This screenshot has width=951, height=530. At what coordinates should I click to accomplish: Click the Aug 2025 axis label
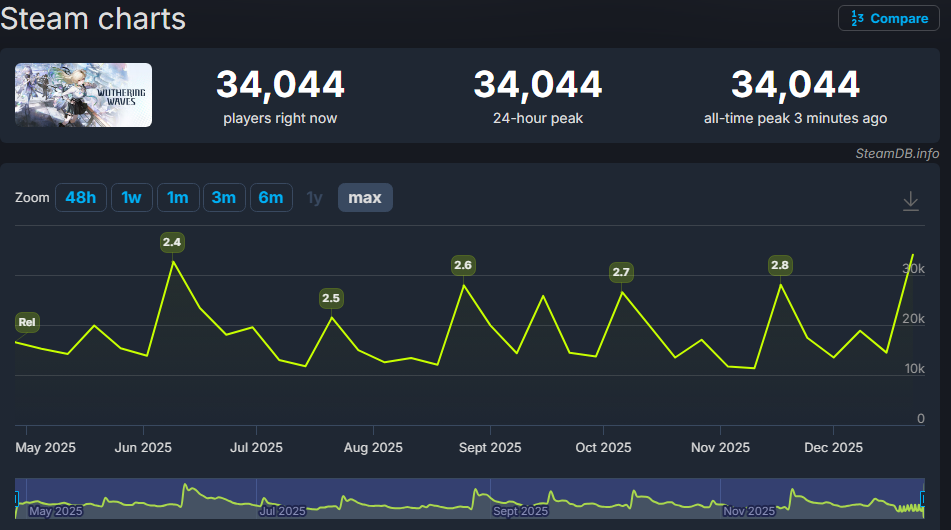click(373, 448)
